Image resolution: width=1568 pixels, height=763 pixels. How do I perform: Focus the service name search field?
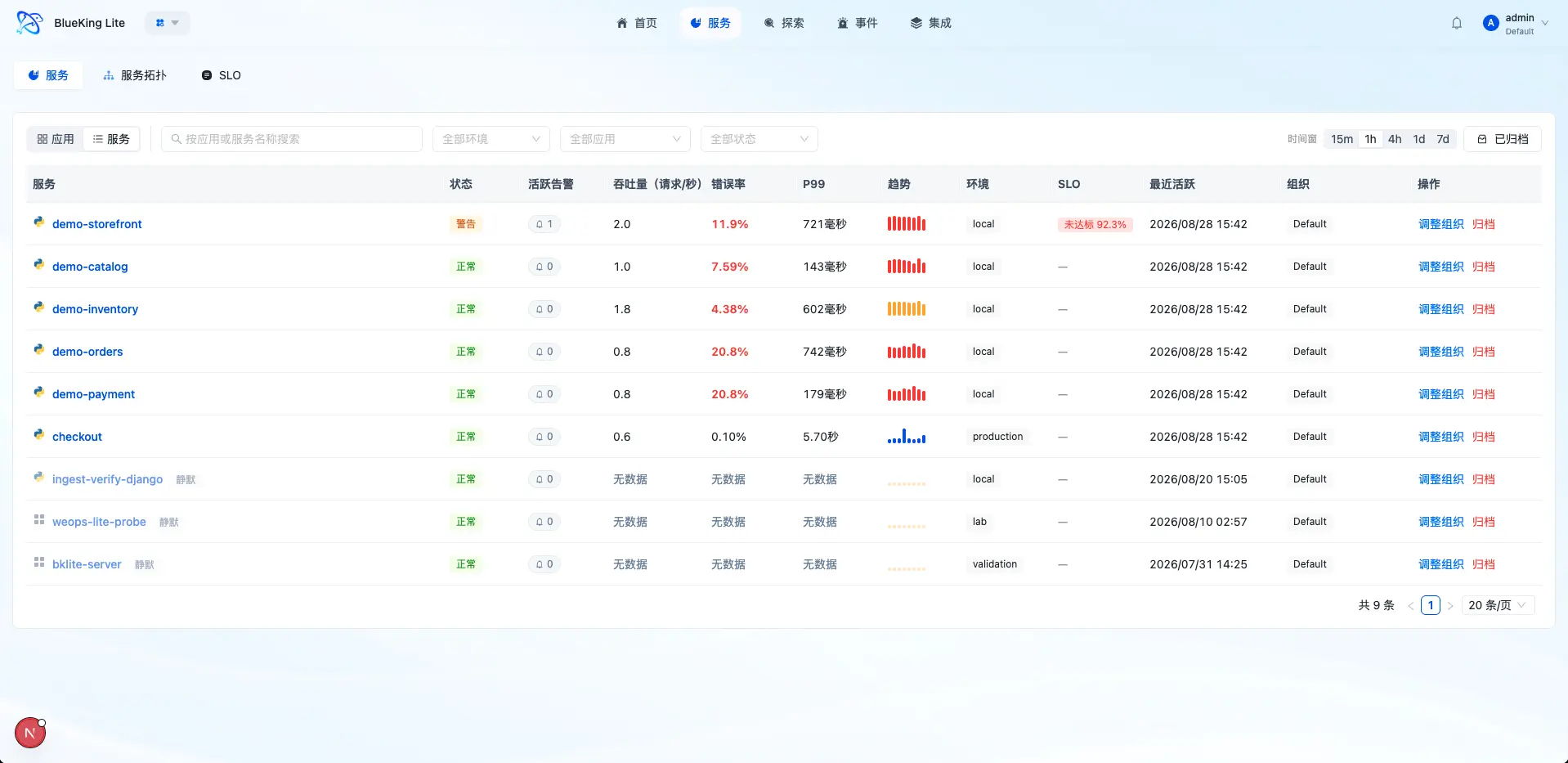tap(292, 139)
